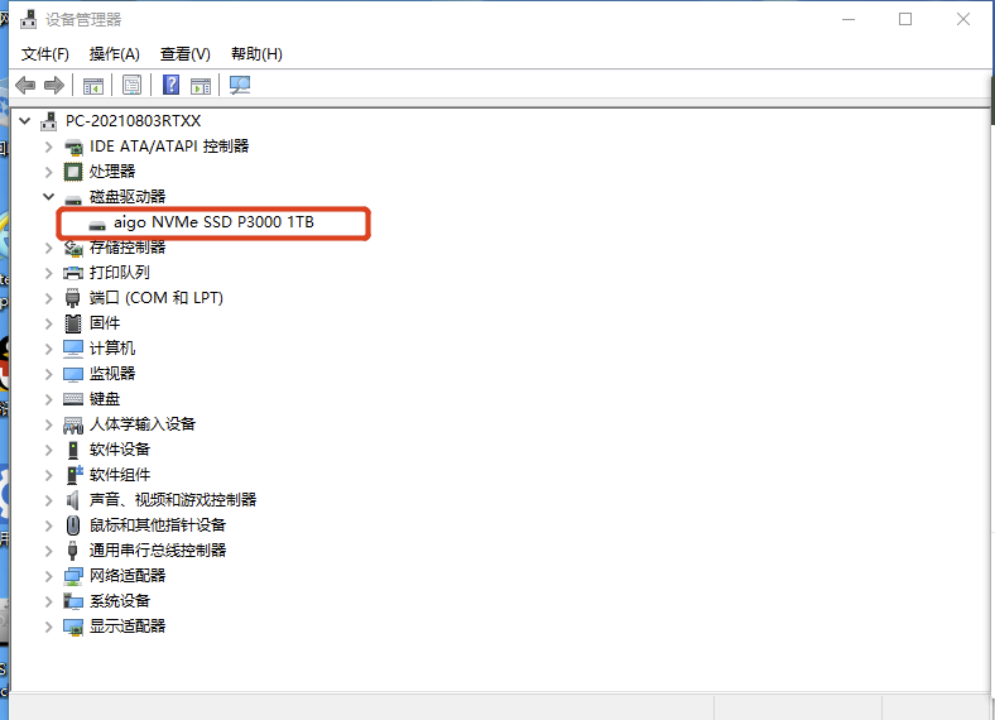Screen dimensions: 995x720
Task: Expand the 网络适配器 network adapters node
Action: tap(48, 575)
